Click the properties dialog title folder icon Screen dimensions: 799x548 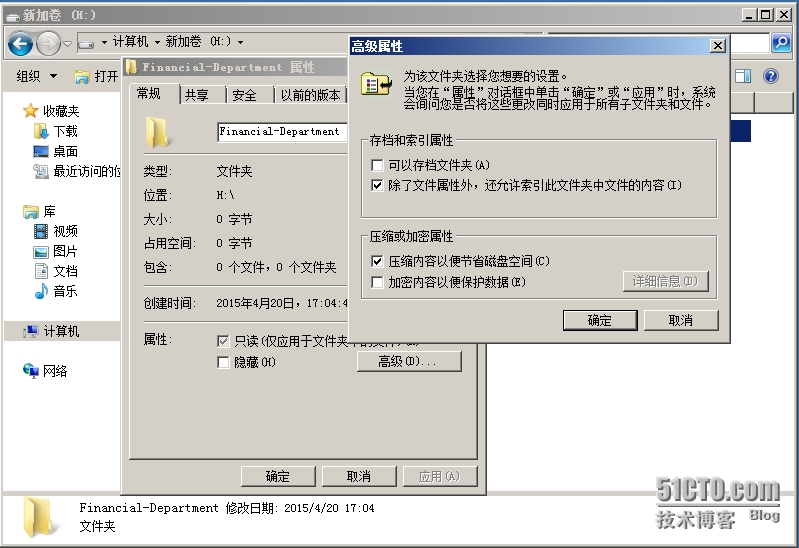click(x=132, y=67)
